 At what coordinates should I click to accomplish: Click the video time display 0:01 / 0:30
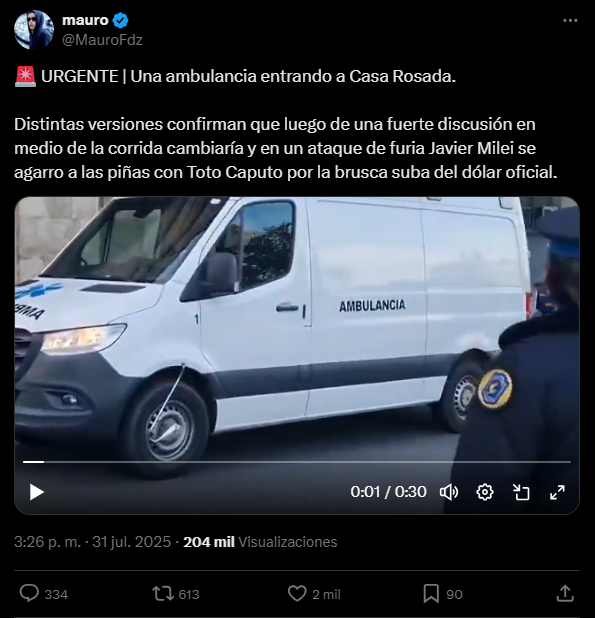coord(388,492)
